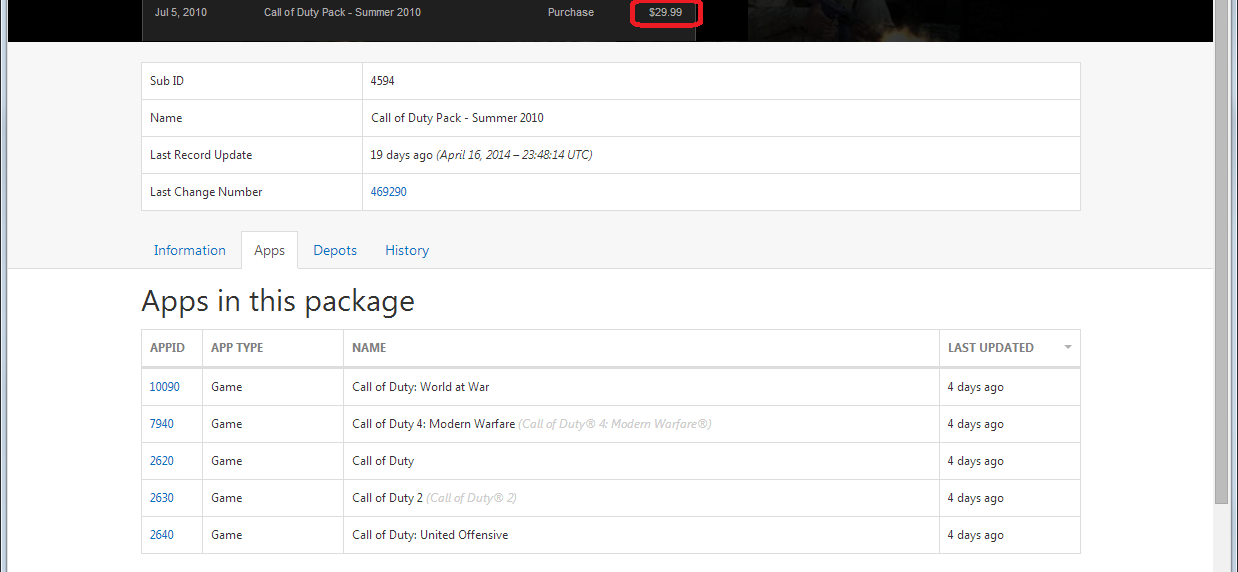This screenshot has height=572, width=1238.
Task: Click the $29.99 purchase price
Action: click(665, 13)
